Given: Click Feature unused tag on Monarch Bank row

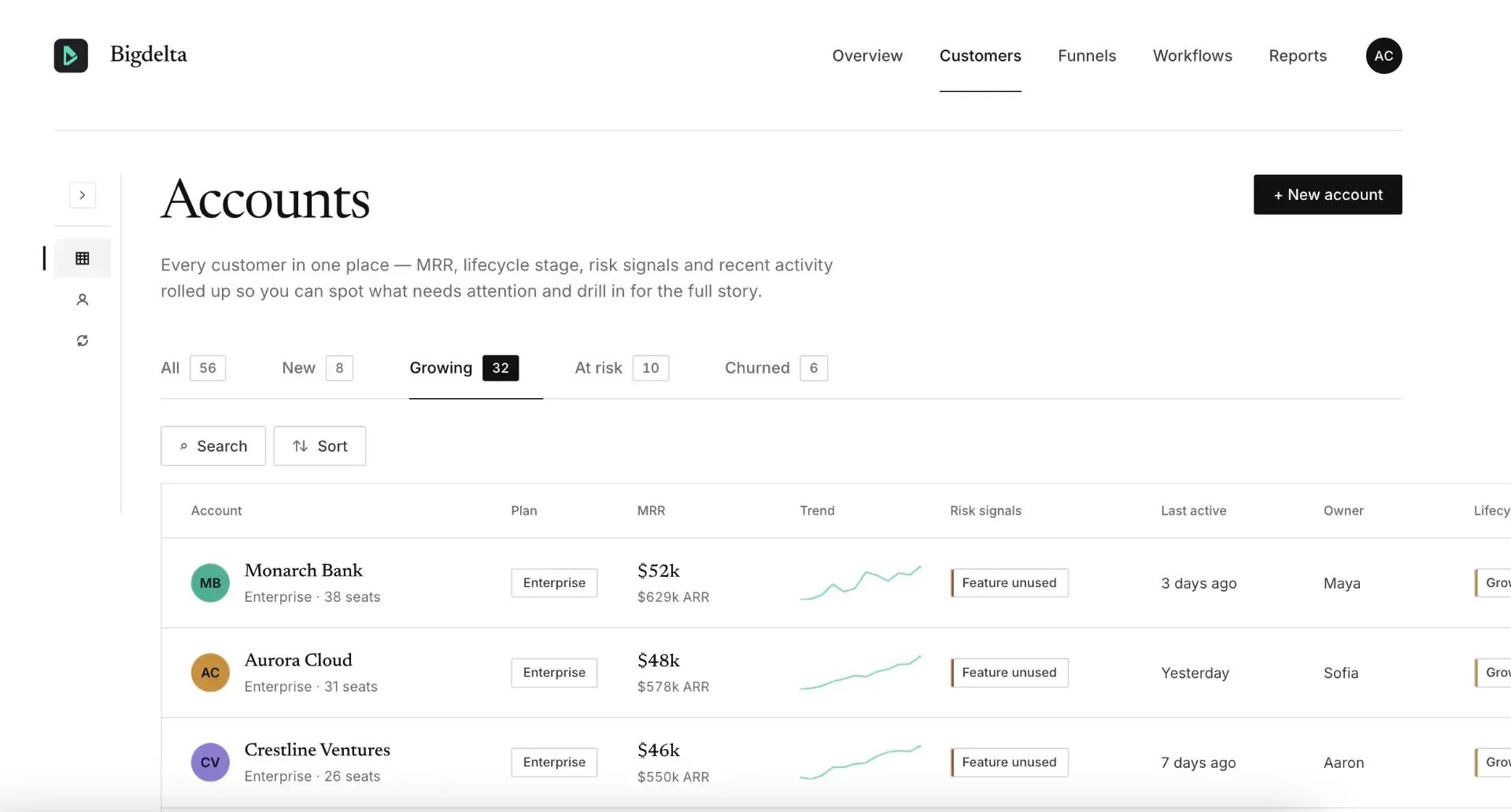Looking at the screenshot, I should pyautogui.click(x=1010, y=583).
